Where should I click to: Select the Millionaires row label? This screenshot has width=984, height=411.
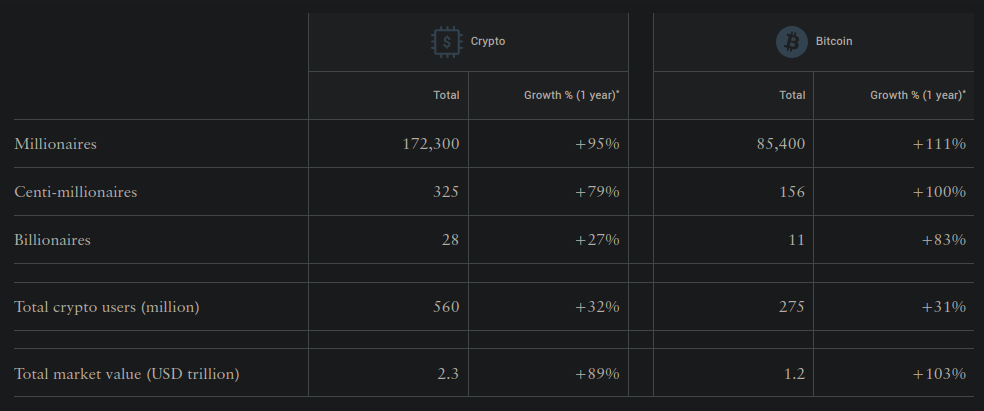(55, 144)
